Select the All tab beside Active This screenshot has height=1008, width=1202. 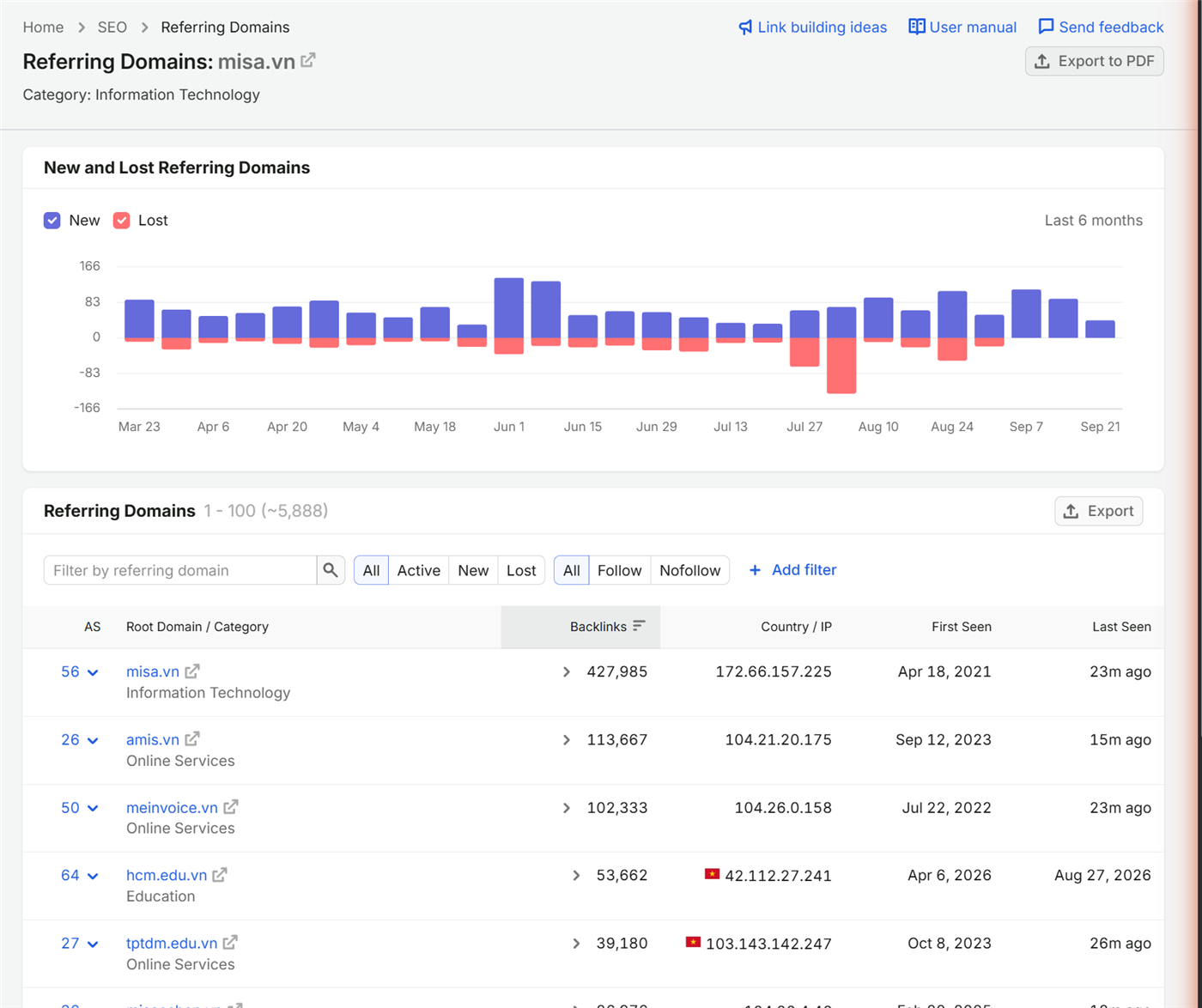pos(371,570)
